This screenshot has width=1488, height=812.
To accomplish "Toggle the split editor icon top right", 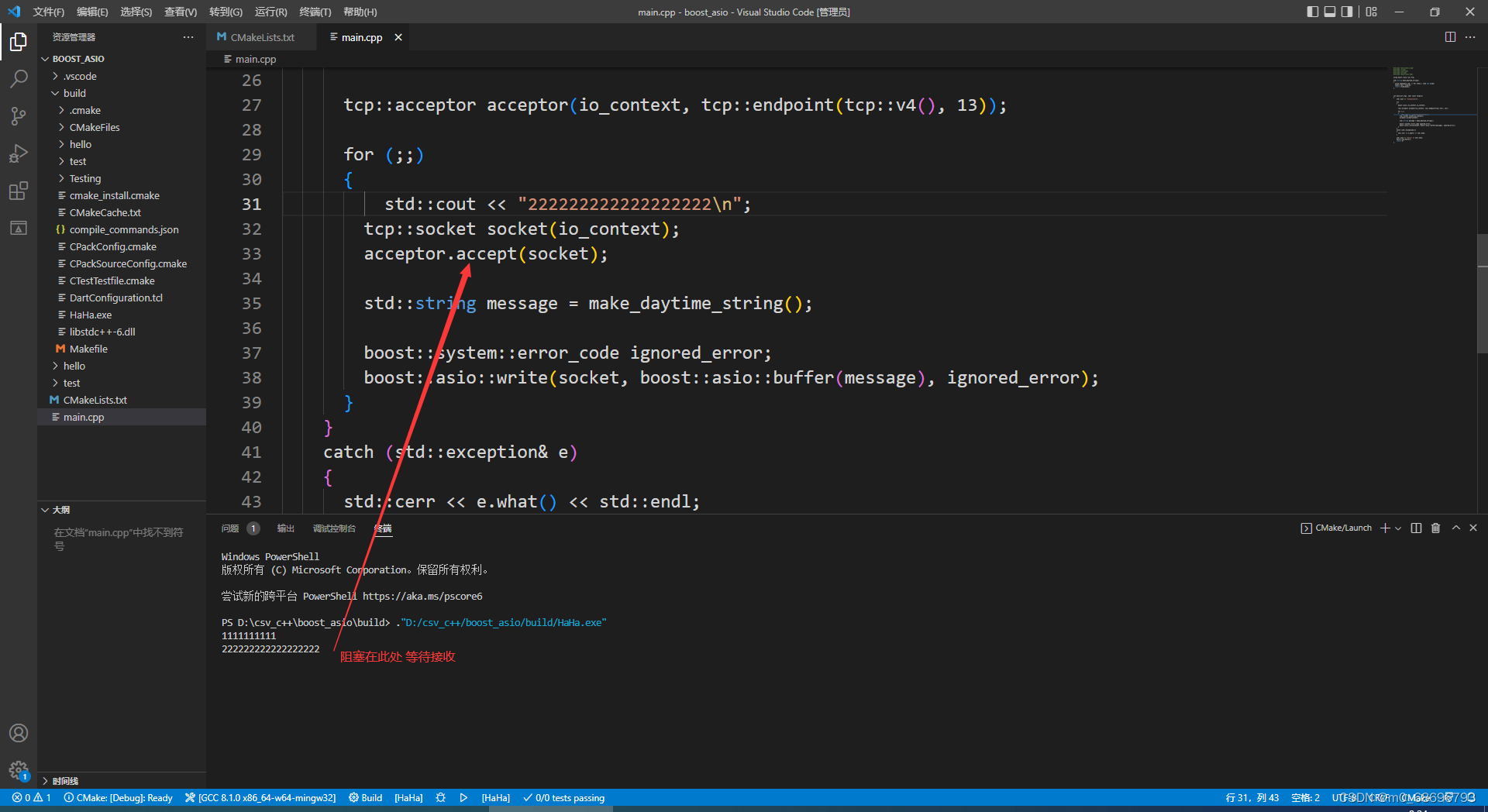I will (x=1450, y=36).
